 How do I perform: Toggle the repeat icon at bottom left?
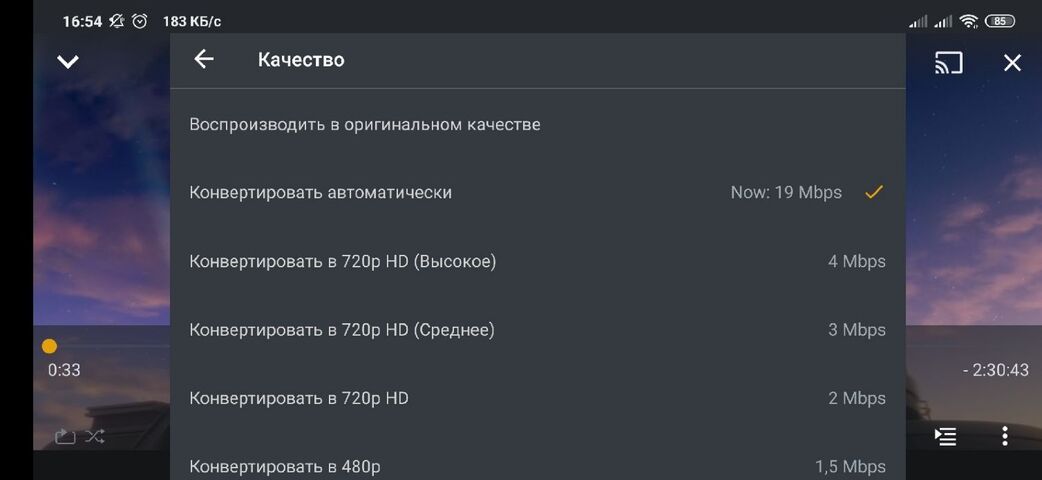(64, 436)
